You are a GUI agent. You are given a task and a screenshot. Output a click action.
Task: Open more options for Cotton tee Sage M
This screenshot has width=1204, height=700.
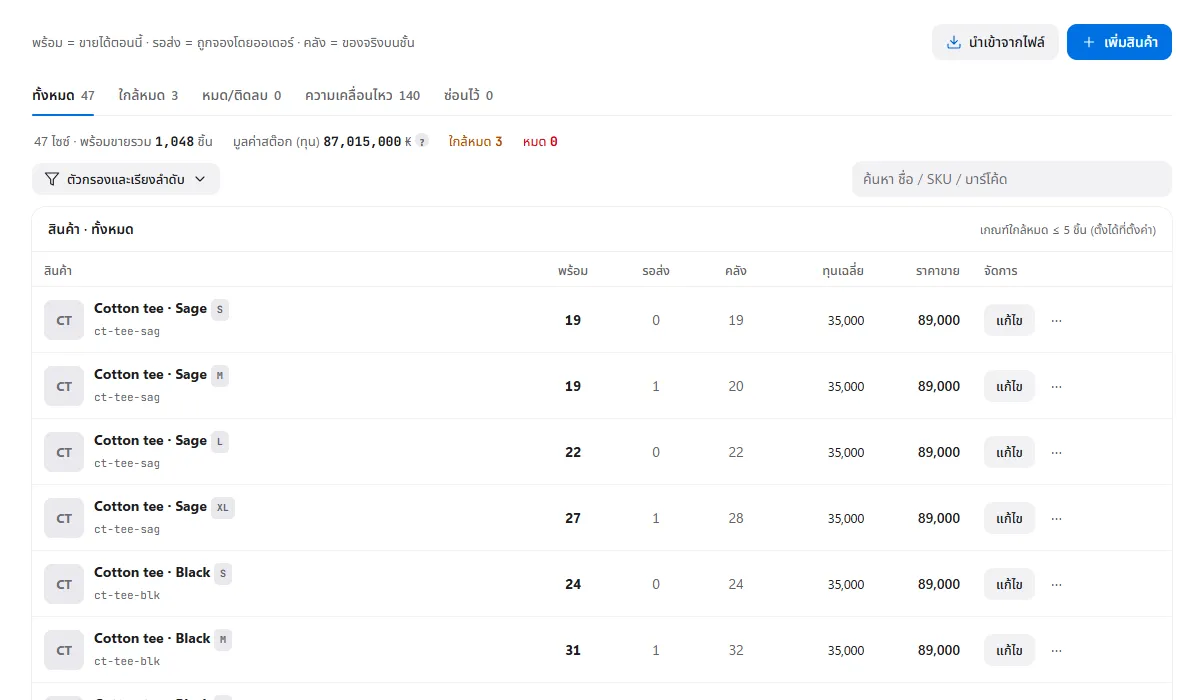click(1056, 387)
